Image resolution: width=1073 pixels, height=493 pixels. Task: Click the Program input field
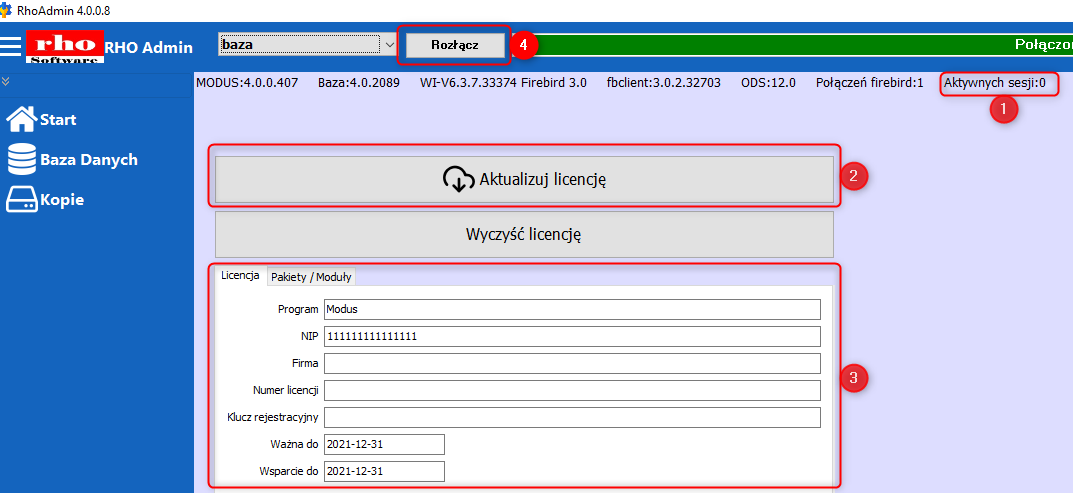point(572,309)
